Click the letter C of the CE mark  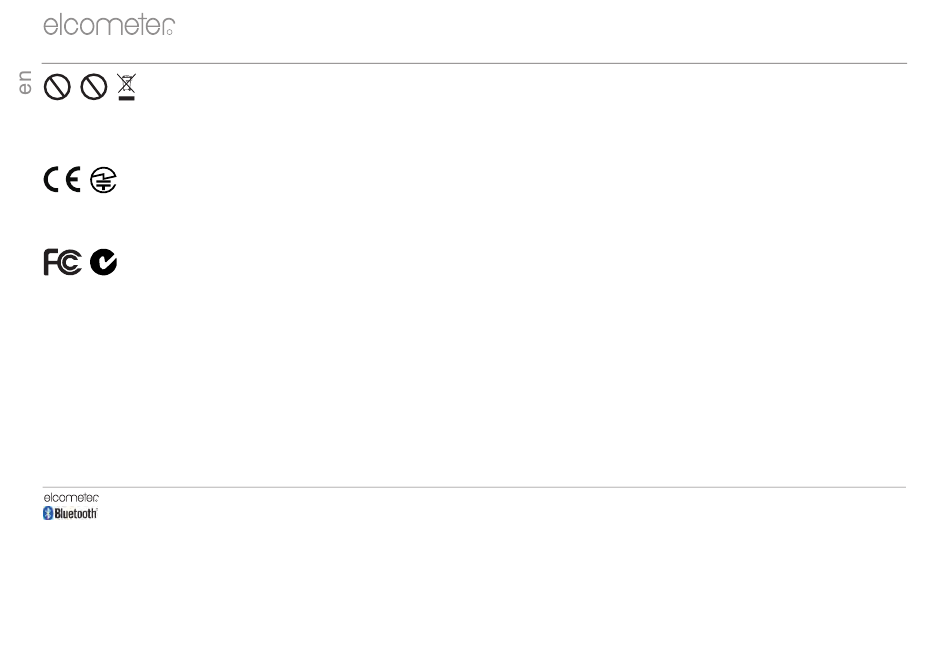[51, 179]
